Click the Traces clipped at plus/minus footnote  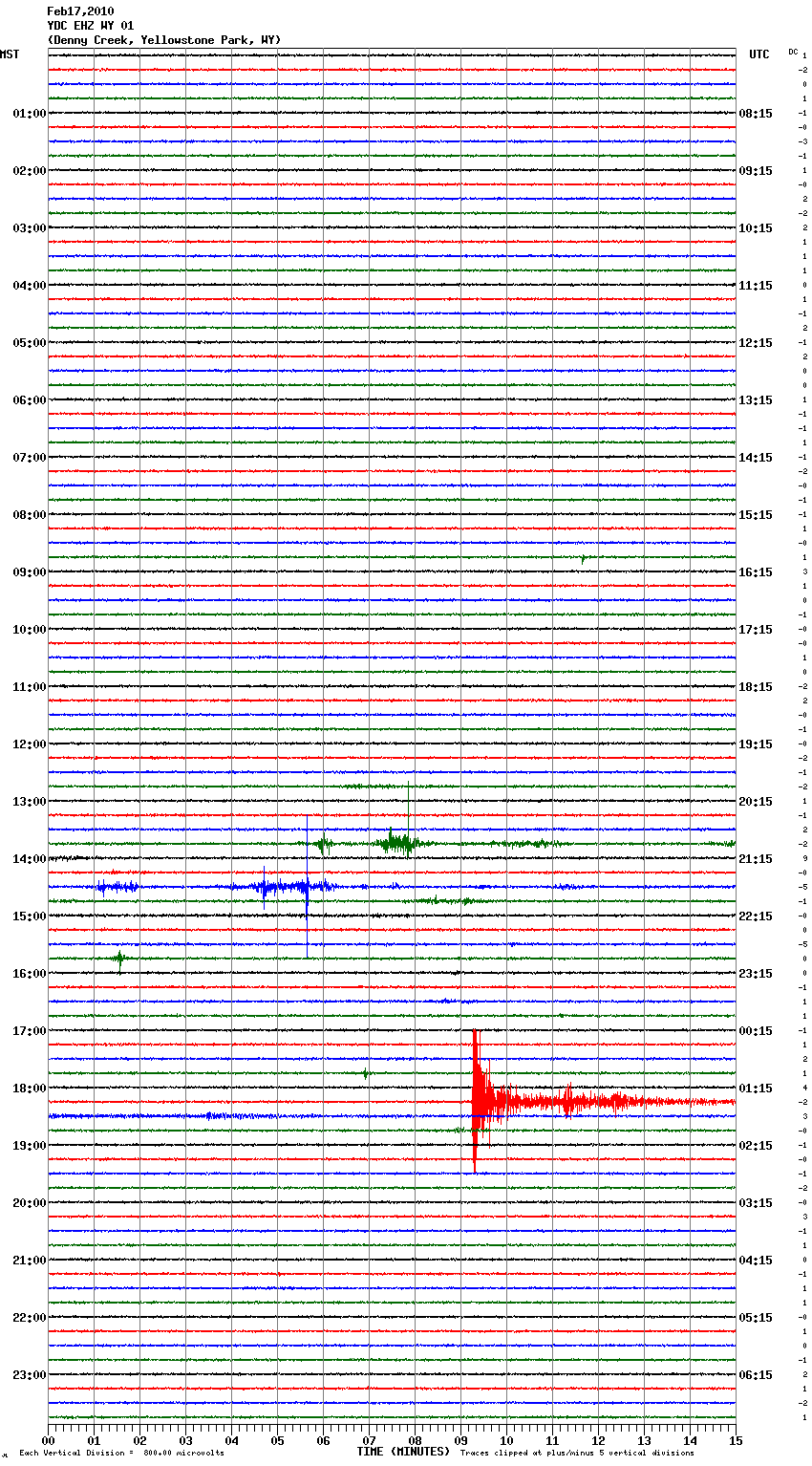[x=577, y=1454]
